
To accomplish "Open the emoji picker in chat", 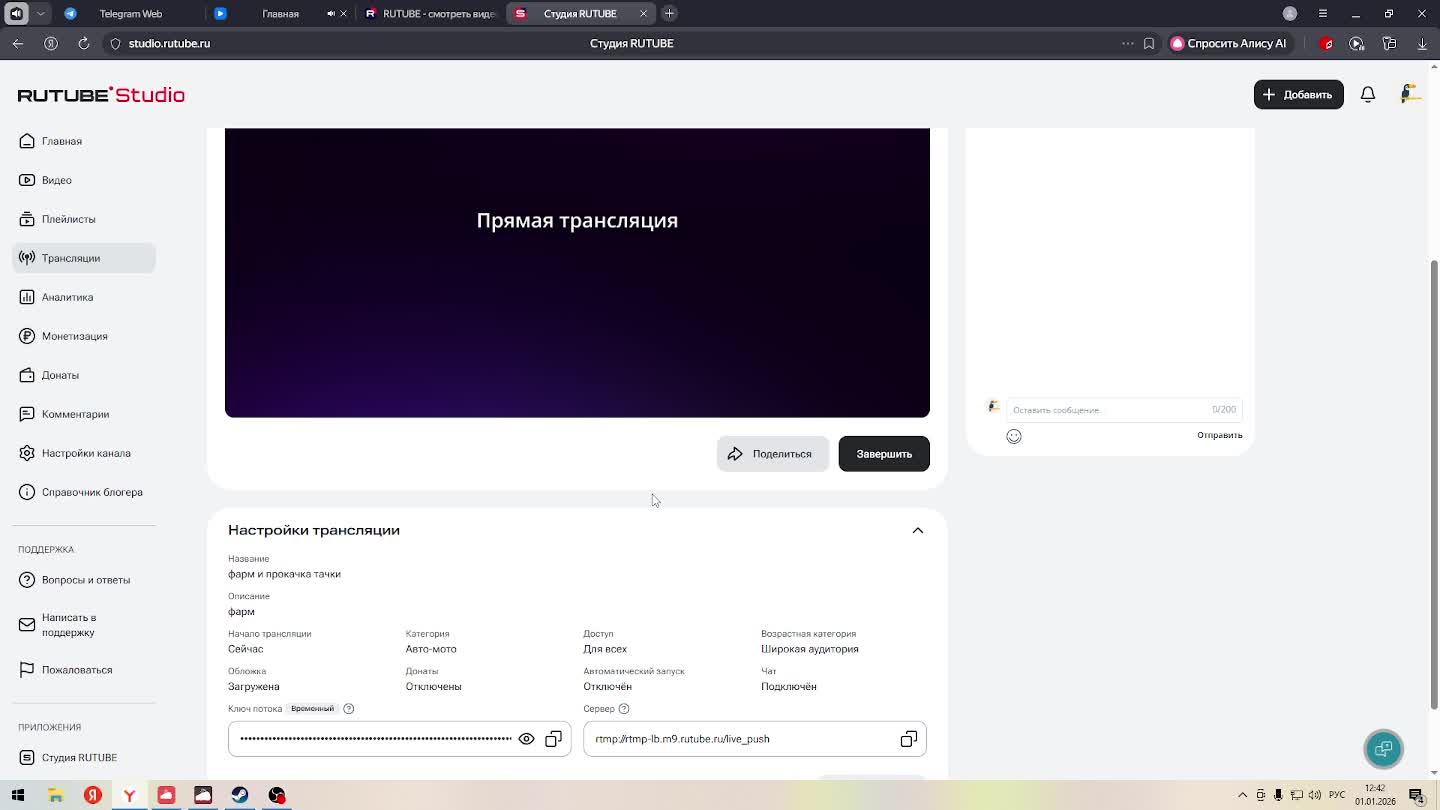I will pos(1014,436).
